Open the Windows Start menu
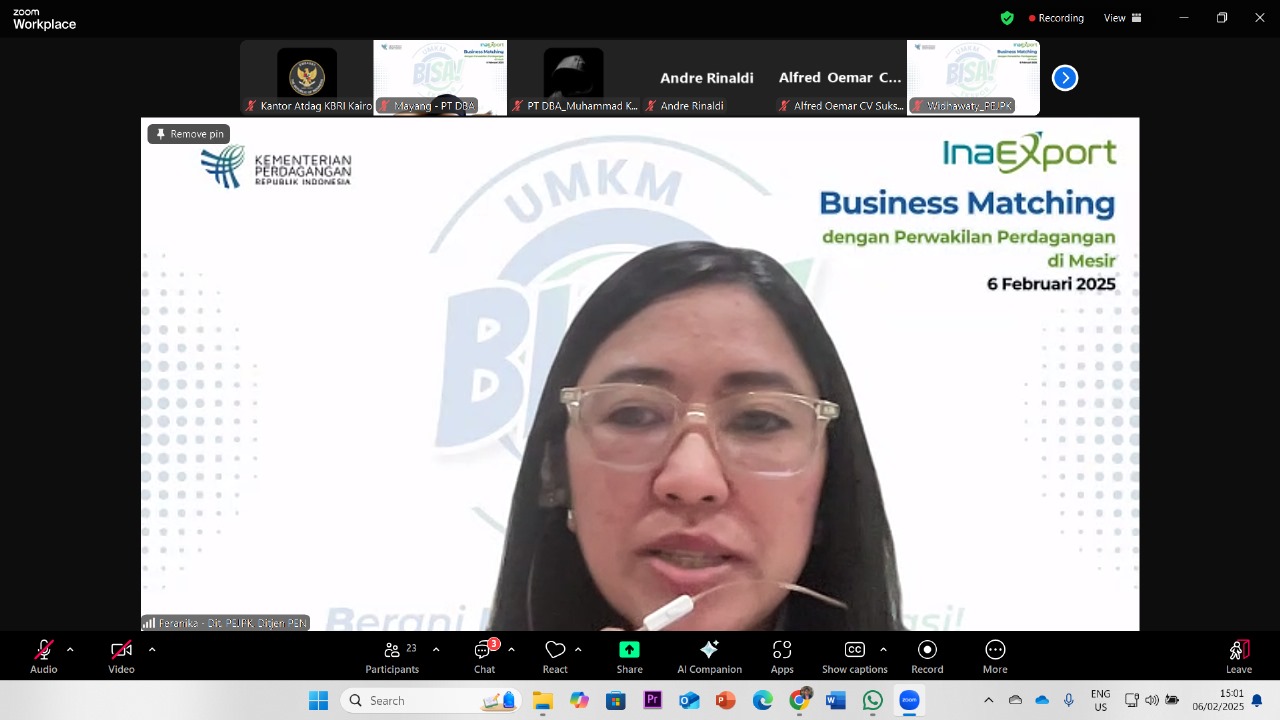The height and width of the screenshot is (720, 1280). [x=318, y=700]
